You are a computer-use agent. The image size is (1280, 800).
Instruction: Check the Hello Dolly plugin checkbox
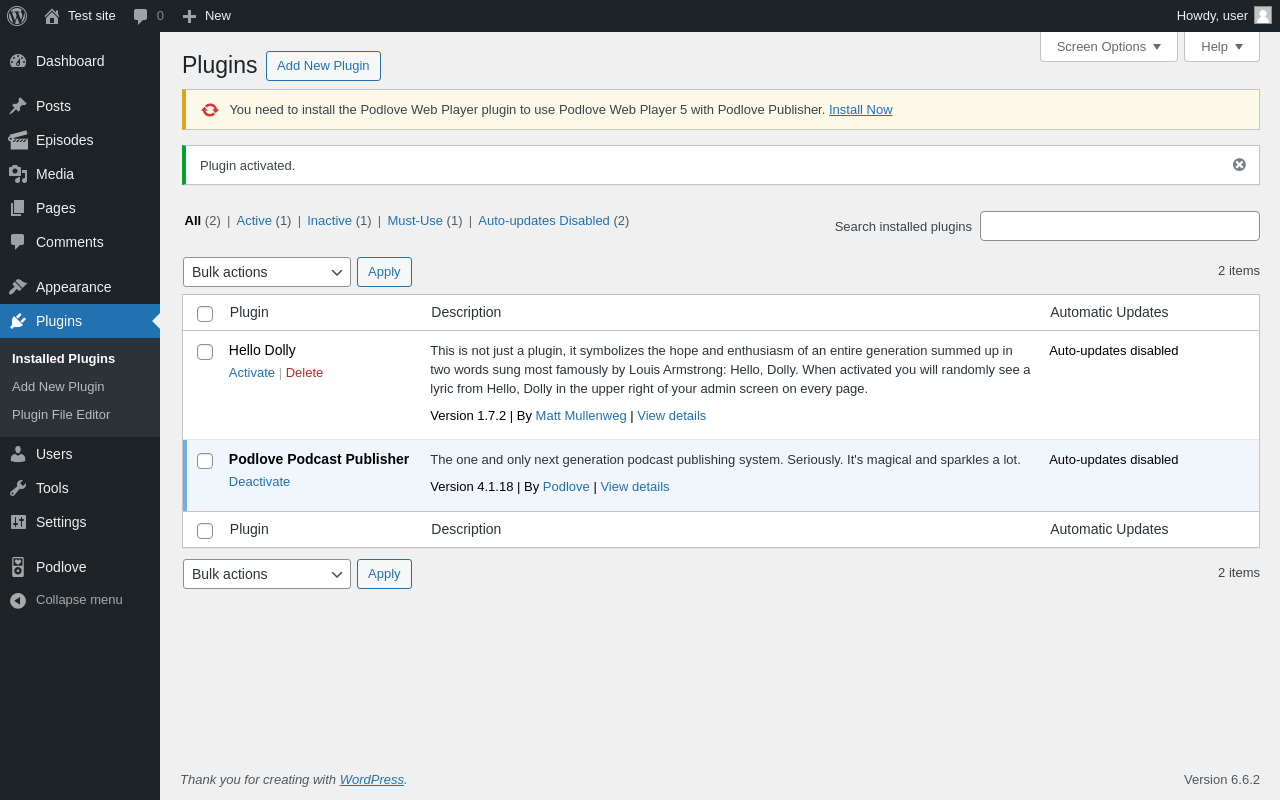205,352
